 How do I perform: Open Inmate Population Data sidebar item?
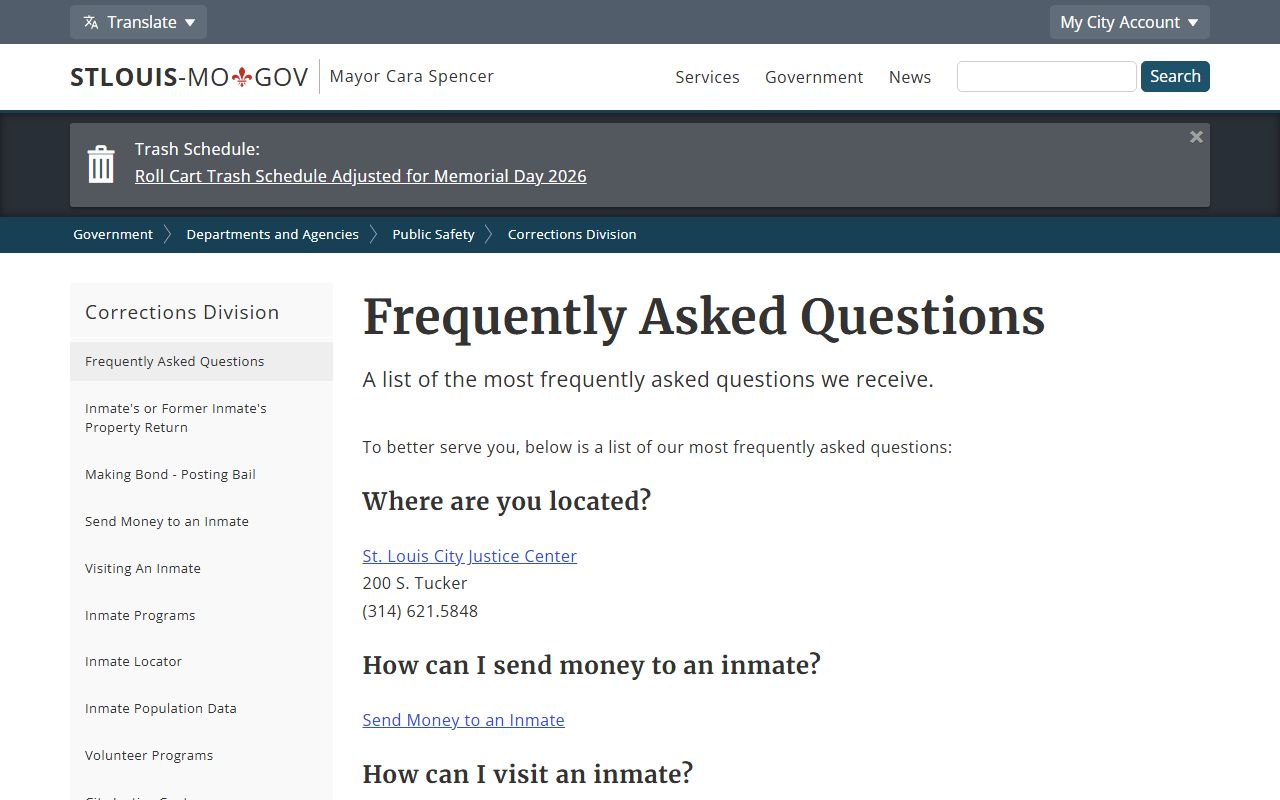point(201,708)
